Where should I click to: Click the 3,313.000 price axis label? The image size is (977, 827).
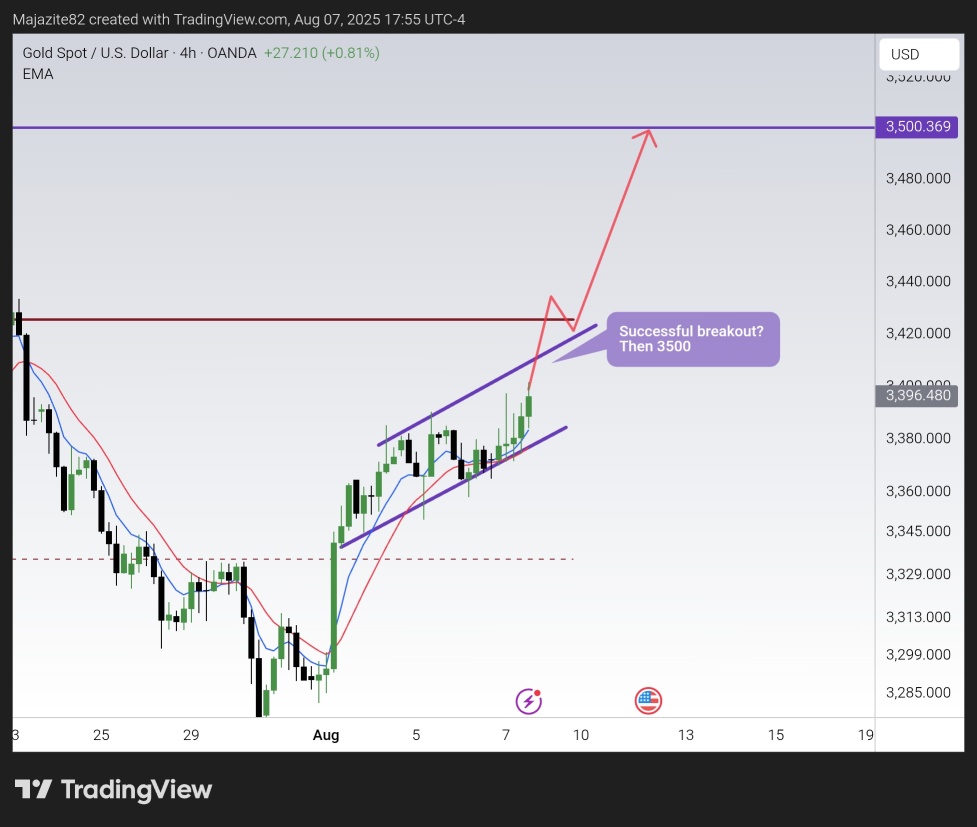(918, 618)
